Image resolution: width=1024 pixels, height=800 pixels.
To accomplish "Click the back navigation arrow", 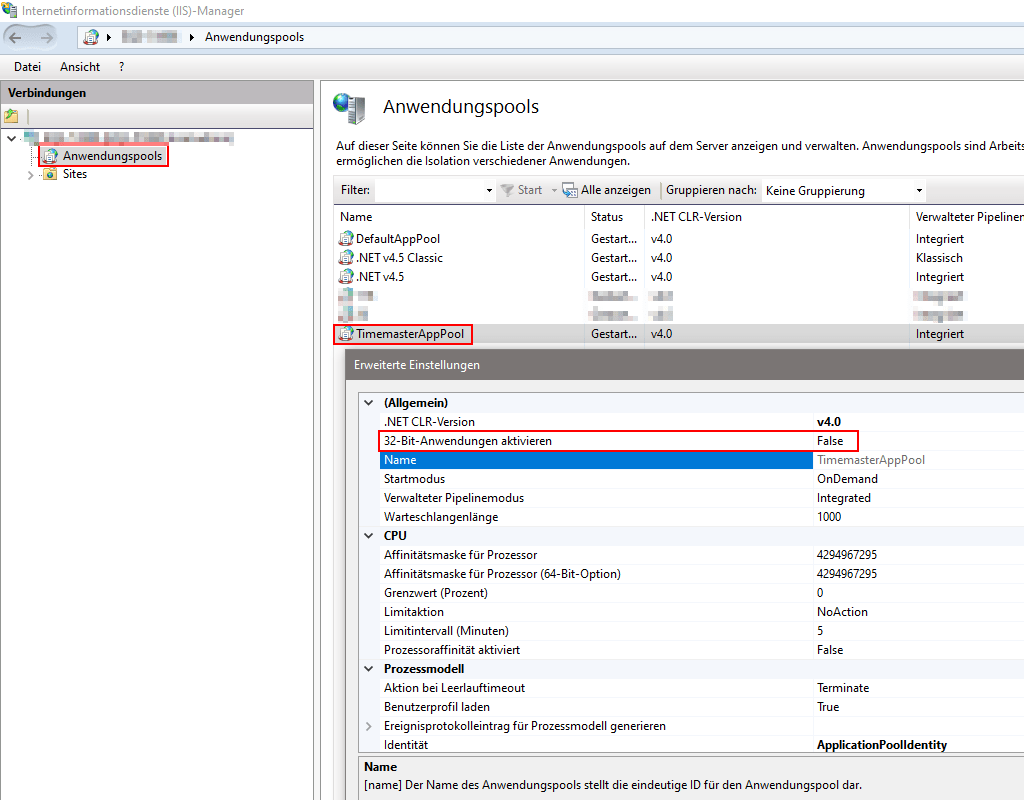I will [15, 36].
